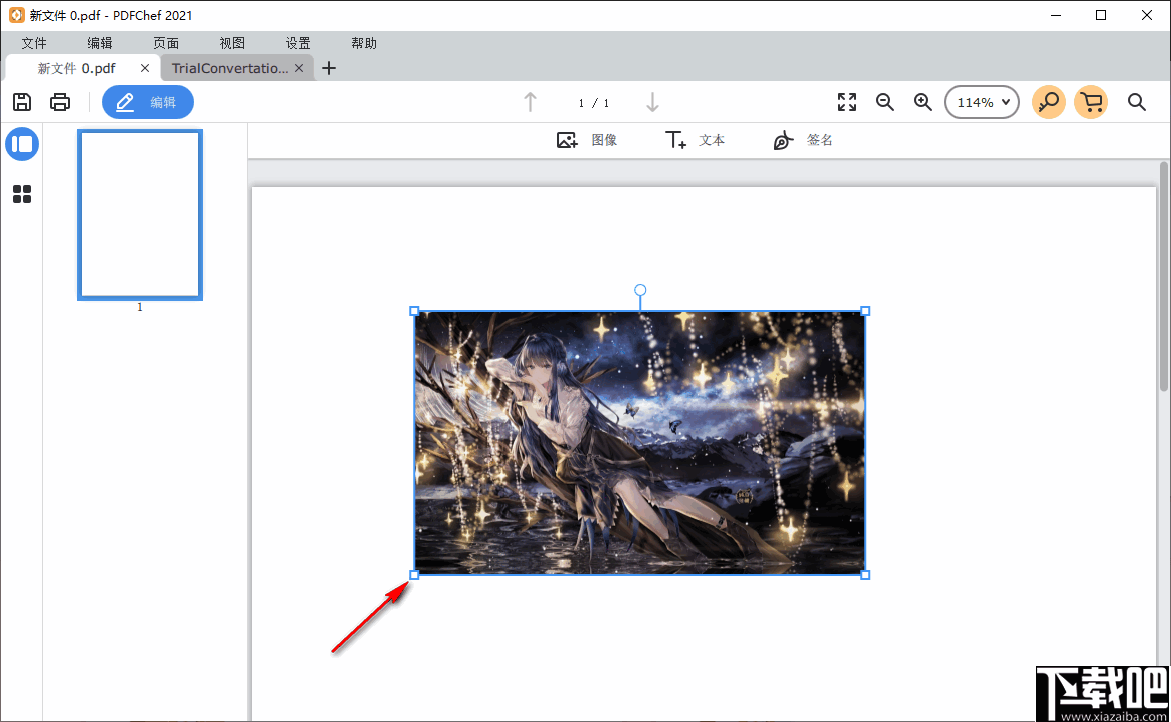
Task: Open the license key activation icon
Action: coord(1048,102)
